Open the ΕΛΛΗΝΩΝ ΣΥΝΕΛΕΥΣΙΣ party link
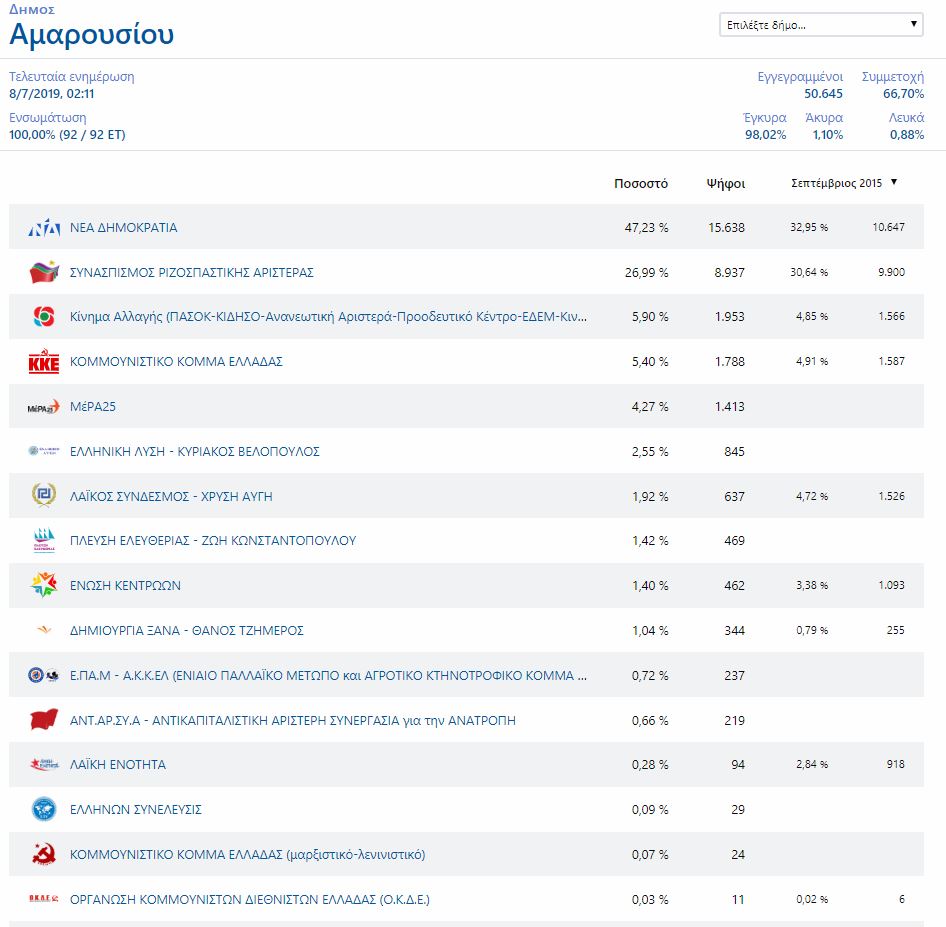Viewport: 946px width, 927px height. [136, 809]
